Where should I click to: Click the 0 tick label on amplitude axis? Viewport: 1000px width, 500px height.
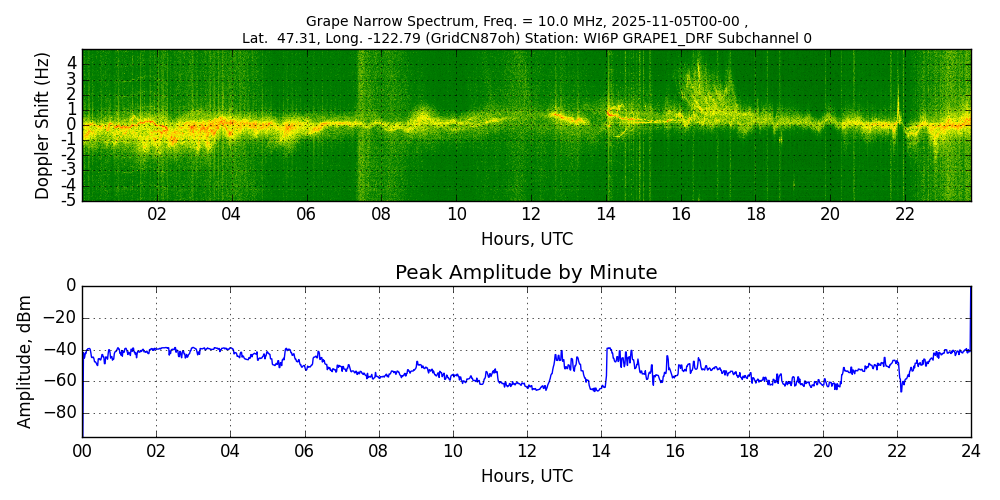click(71, 286)
